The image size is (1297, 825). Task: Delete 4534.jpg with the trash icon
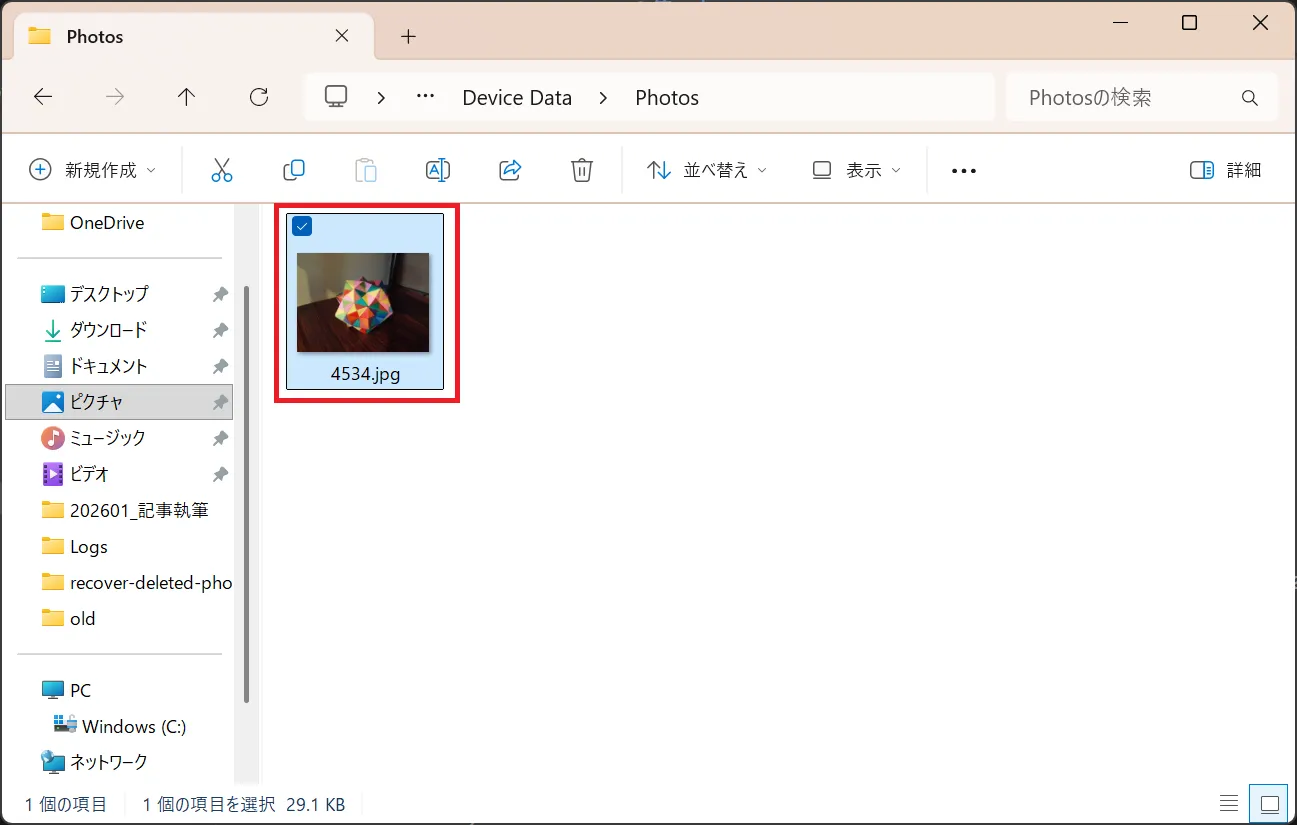(x=581, y=169)
